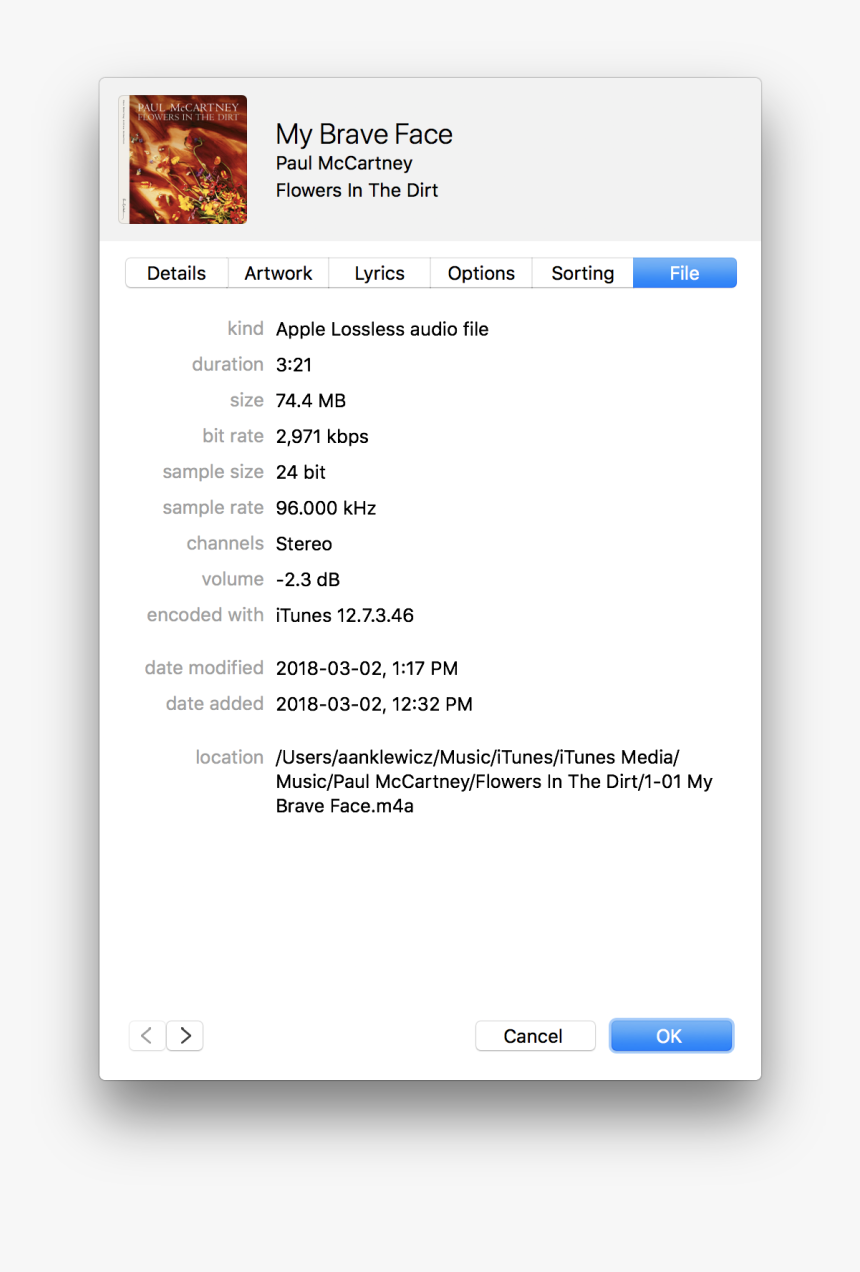
Task: Confirm changes with the OK button
Action: (x=671, y=1035)
